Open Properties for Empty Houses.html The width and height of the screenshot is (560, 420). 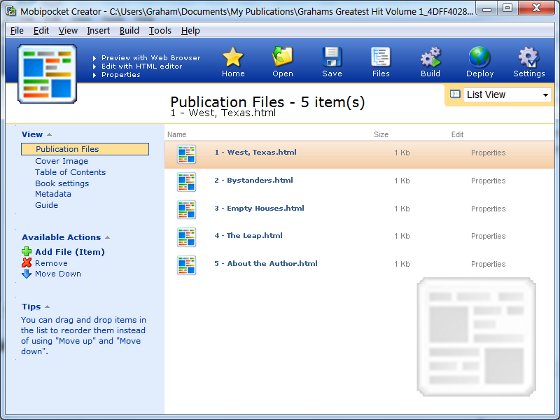click(x=488, y=209)
